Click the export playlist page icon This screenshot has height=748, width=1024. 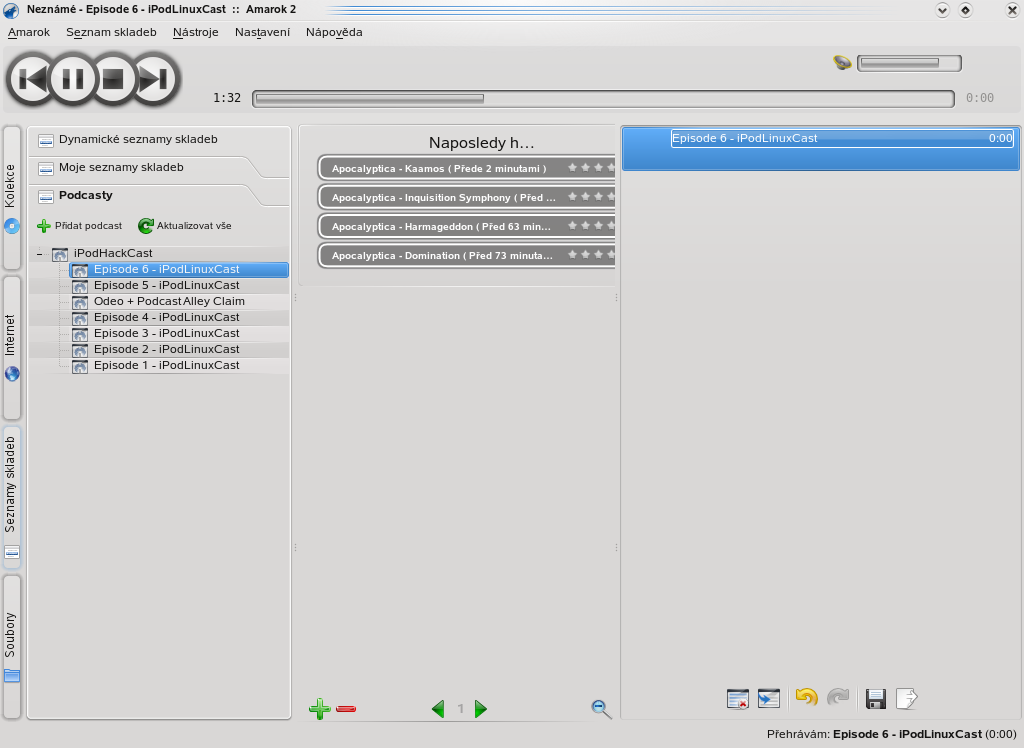click(906, 698)
